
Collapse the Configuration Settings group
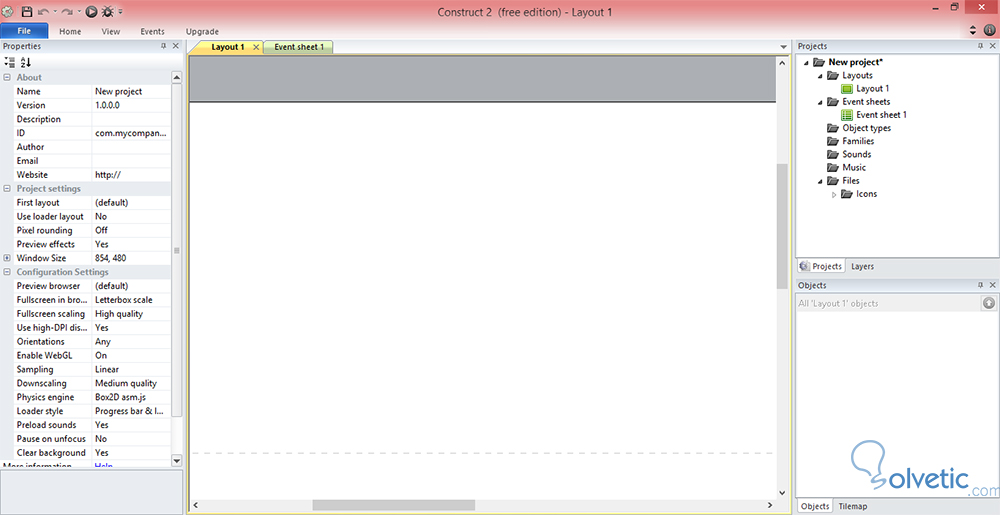[x=7, y=272]
